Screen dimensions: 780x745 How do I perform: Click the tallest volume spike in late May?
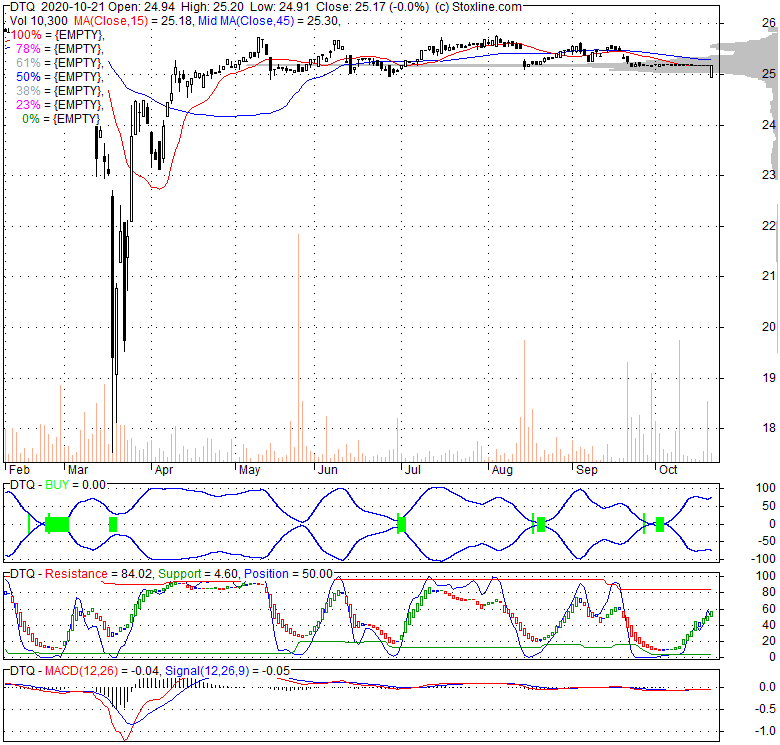pos(298,348)
